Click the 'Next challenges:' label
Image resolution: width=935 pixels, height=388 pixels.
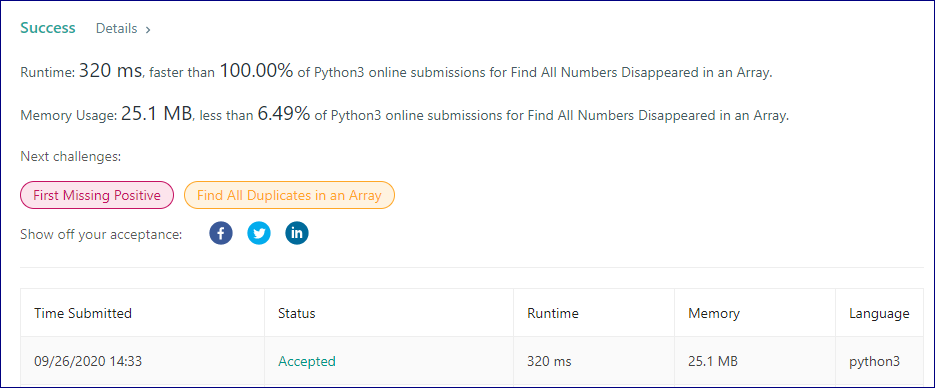pyautogui.click(x=70, y=157)
